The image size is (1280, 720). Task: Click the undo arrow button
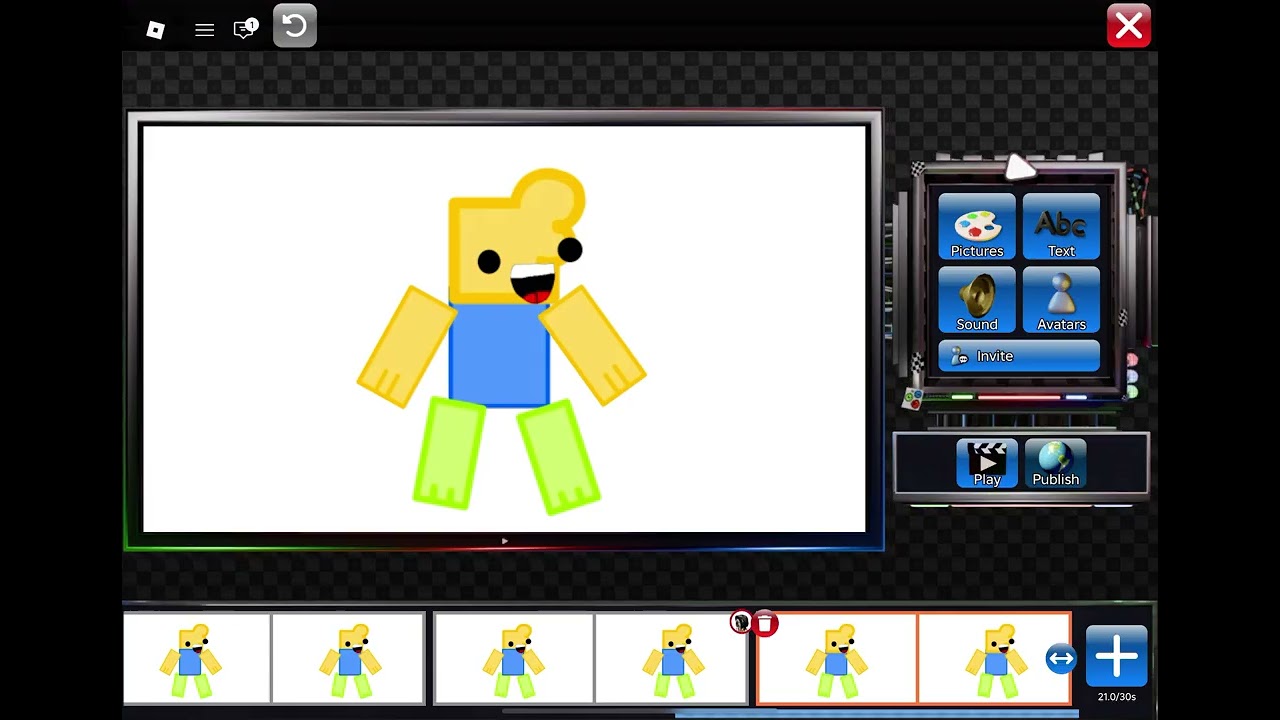(x=295, y=26)
